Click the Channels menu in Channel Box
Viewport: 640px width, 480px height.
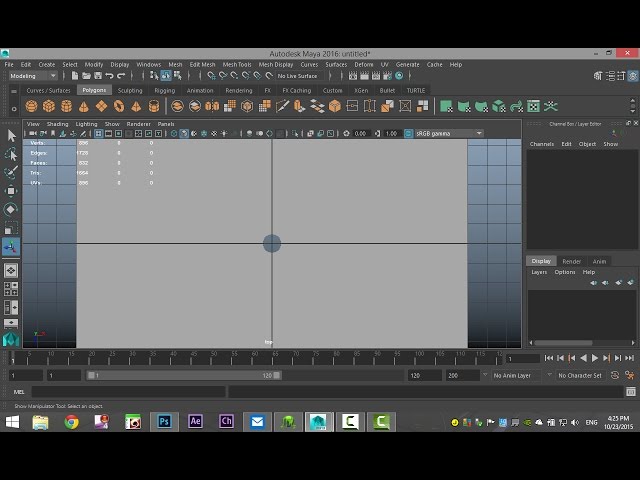[x=542, y=144]
